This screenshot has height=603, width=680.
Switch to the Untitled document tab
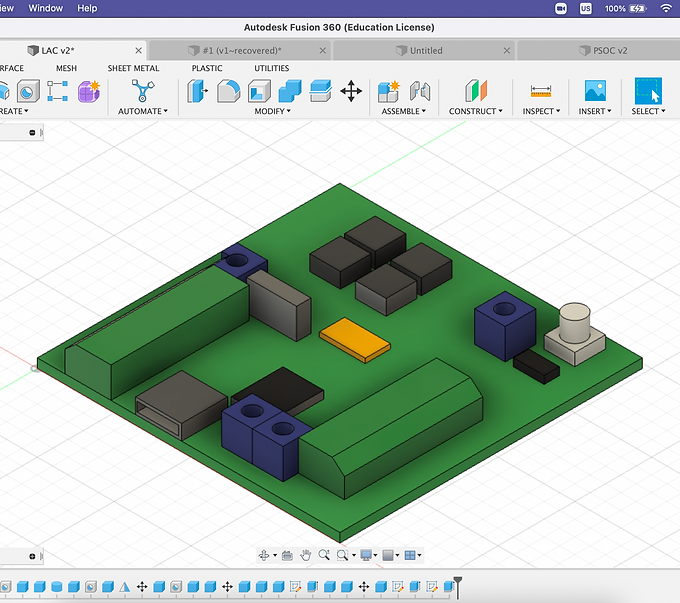pyautogui.click(x=424, y=50)
